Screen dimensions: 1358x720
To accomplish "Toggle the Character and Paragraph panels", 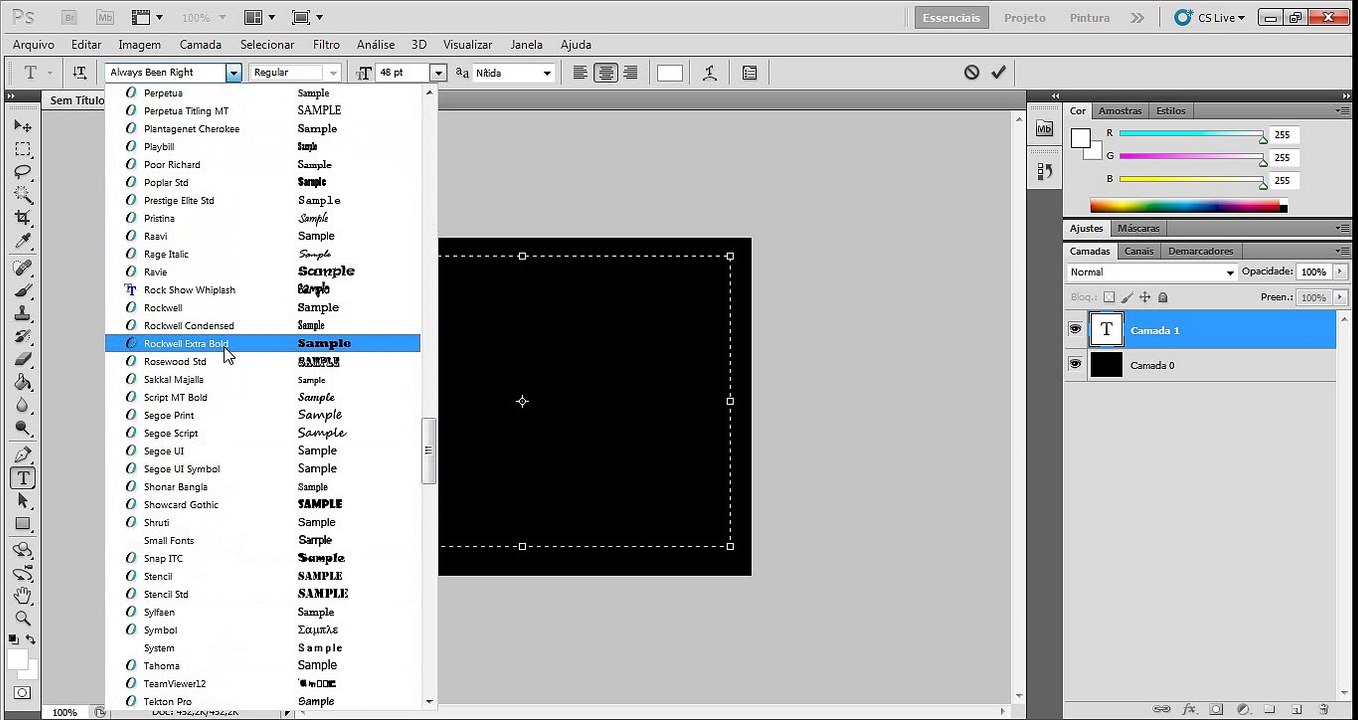I will pos(750,72).
